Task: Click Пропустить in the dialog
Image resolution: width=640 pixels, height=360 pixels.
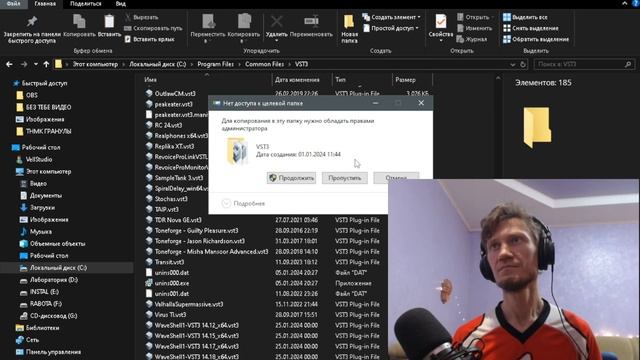Action: 344,178
